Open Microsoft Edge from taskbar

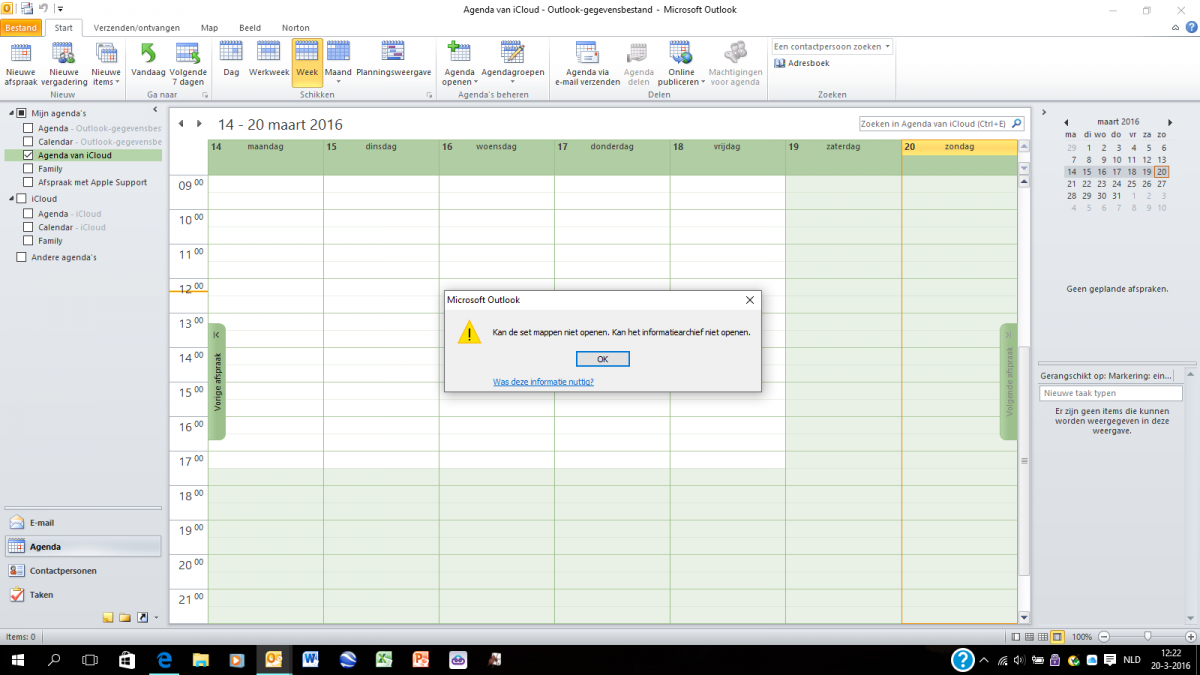click(x=164, y=660)
